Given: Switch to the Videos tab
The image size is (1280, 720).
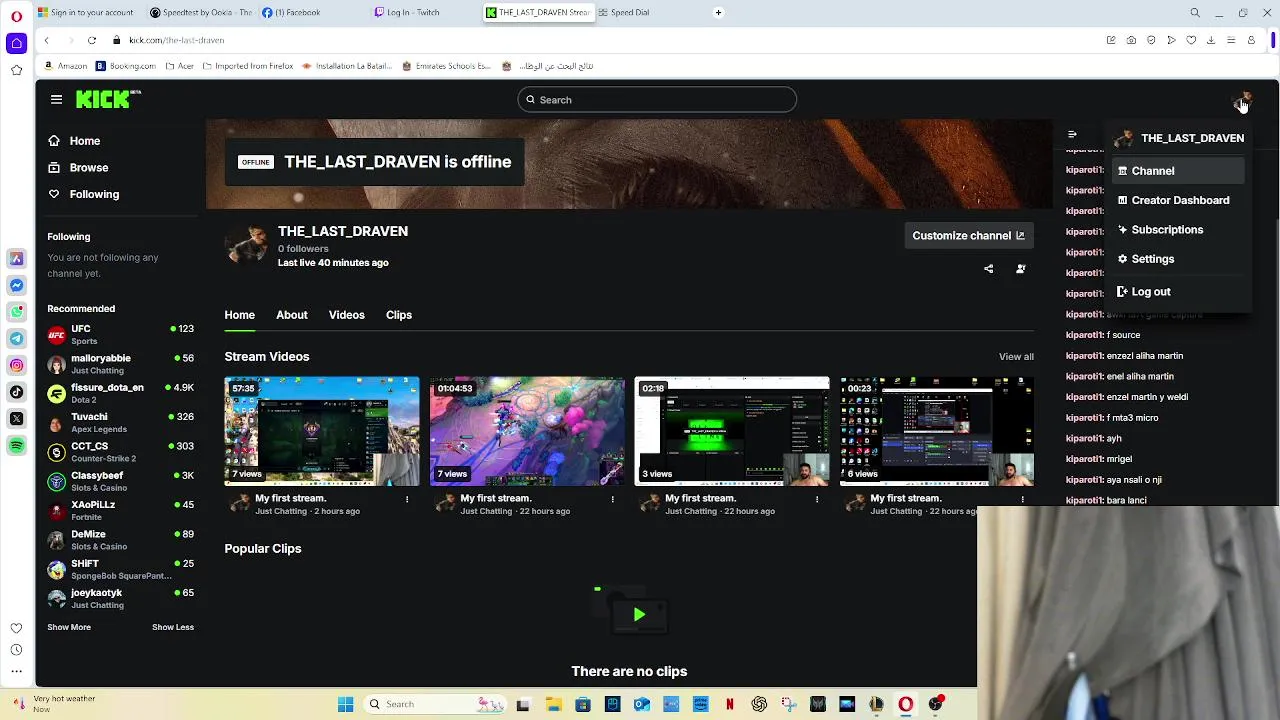Looking at the screenshot, I should [347, 315].
